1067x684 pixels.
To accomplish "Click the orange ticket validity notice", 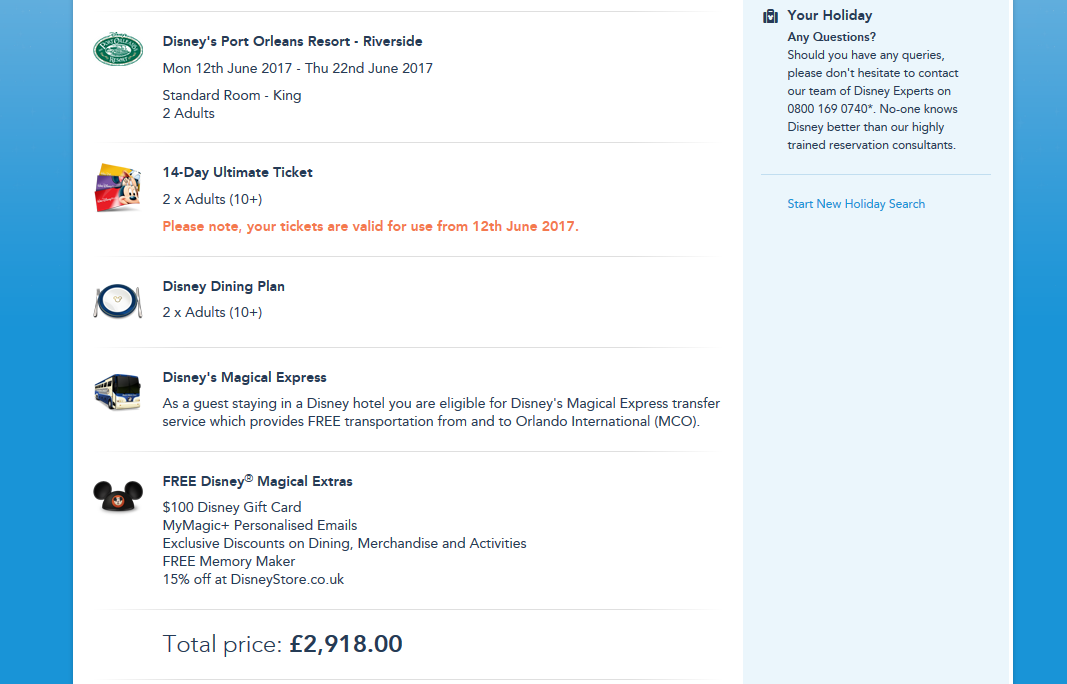I will click(x=370, y=226).
